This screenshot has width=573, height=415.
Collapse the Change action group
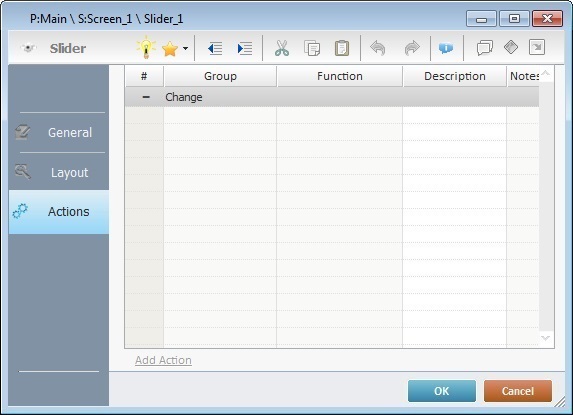146,97
